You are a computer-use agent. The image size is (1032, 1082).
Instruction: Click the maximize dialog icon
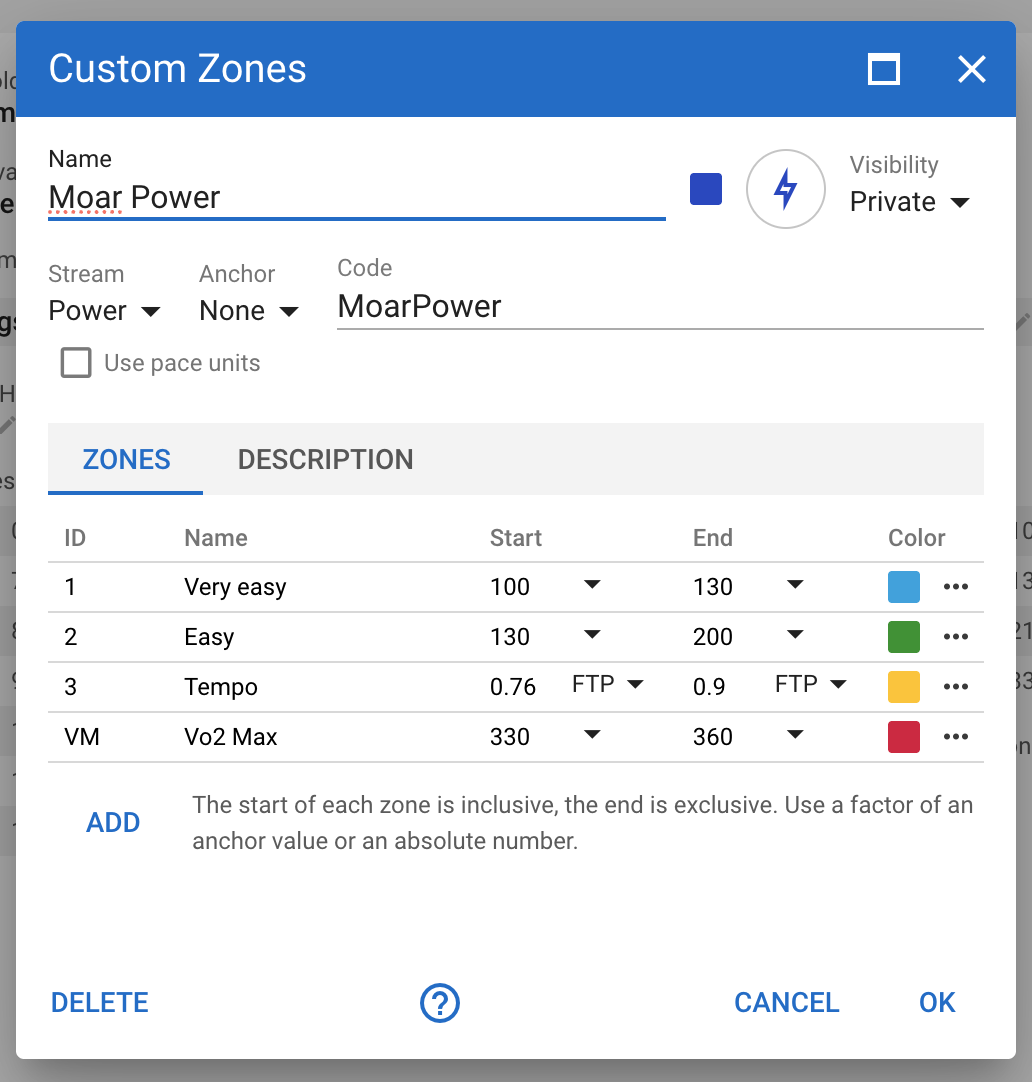pos(882,69)
